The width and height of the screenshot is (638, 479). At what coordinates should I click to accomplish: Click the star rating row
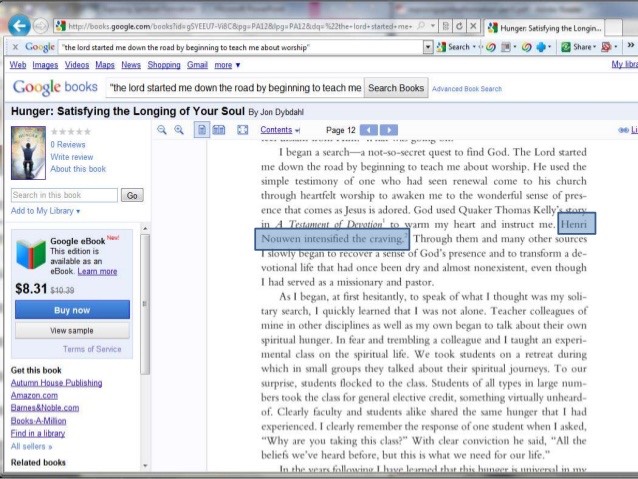coord(71,131)
